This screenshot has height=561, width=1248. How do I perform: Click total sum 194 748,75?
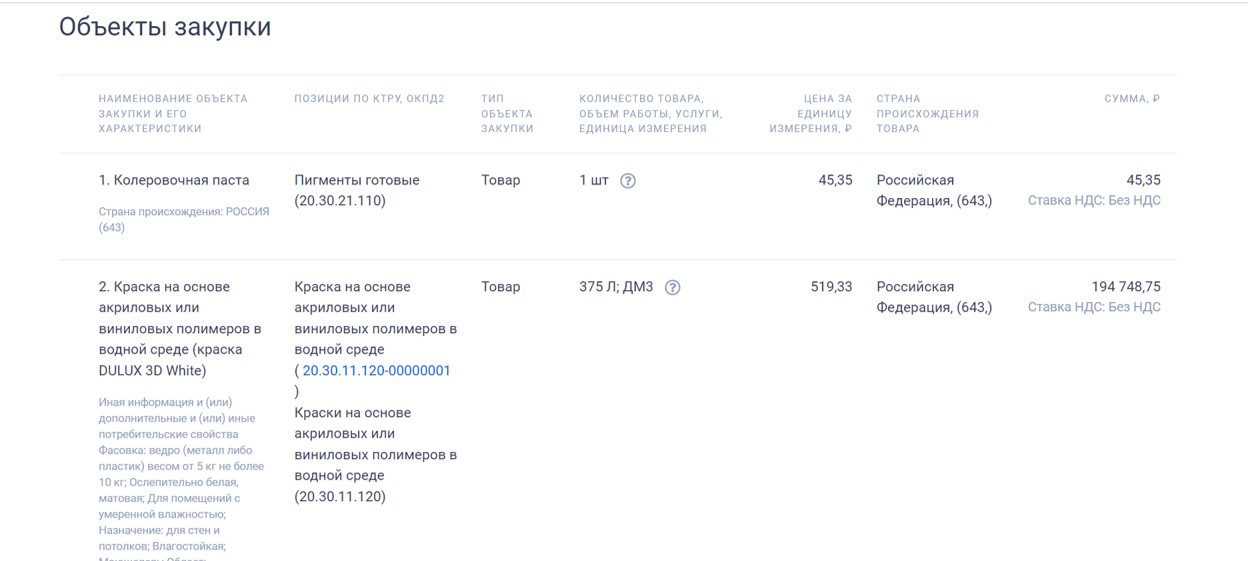pos(1125,287)
